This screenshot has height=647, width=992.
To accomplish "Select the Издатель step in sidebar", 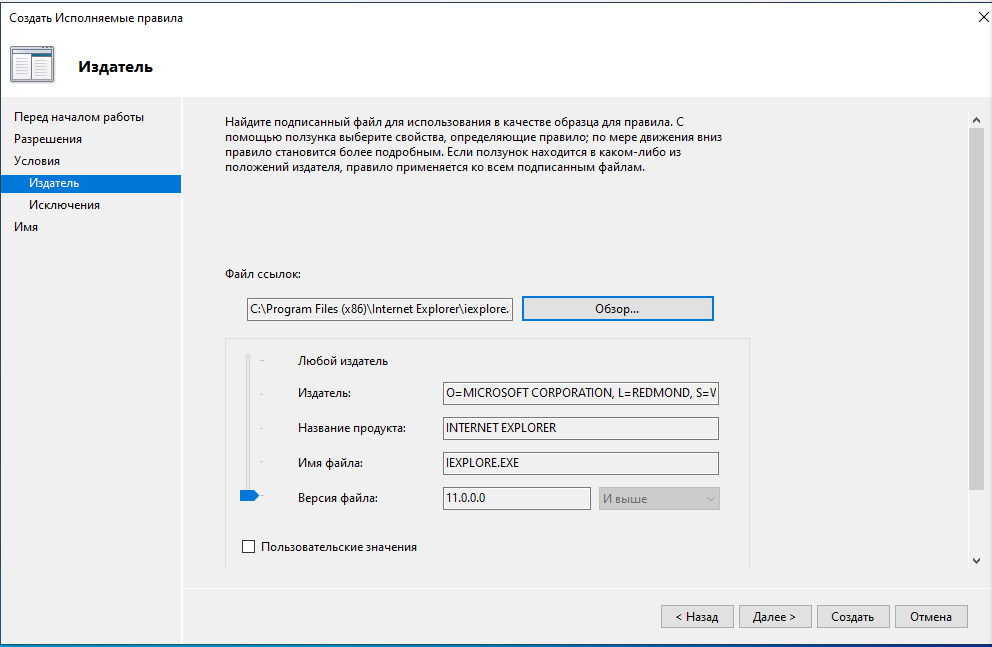I will pyautogui.click(x=91, y=183).
